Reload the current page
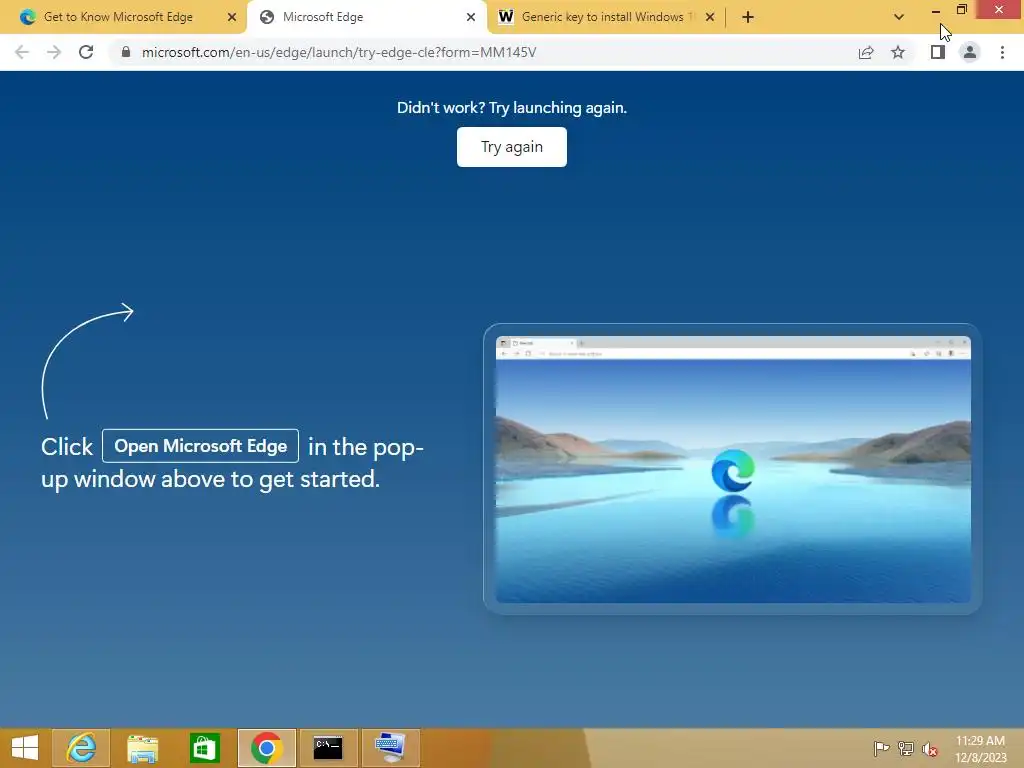 tap(86, 52)
